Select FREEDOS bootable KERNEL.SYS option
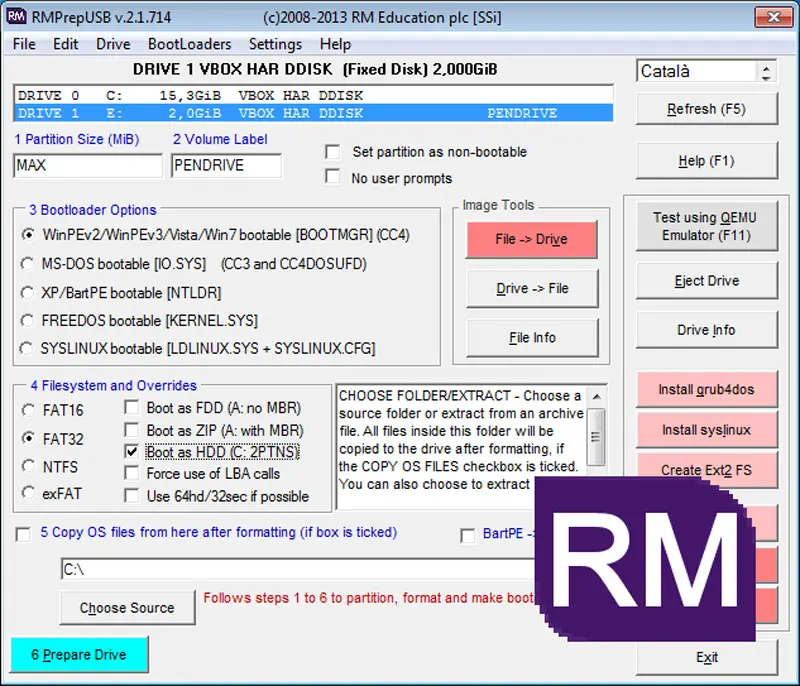The image size is (800, 686). coord(27,320)
